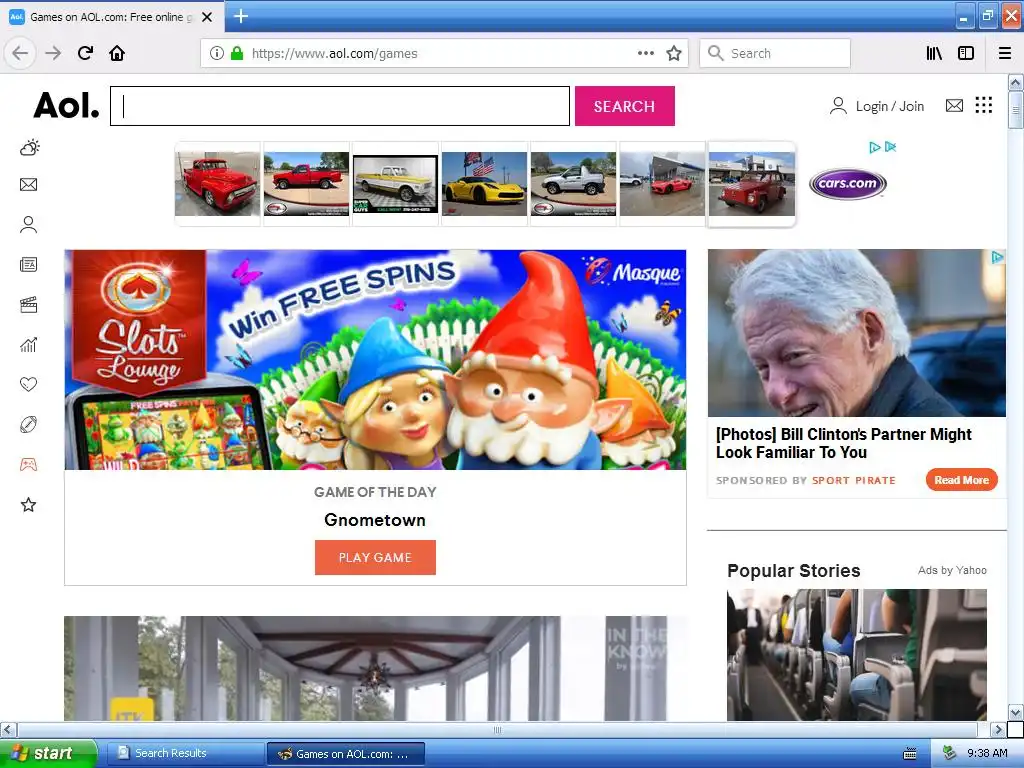1024x768 pixels.
Task: View site information via the info icon
Action: [x=217, y=53]
